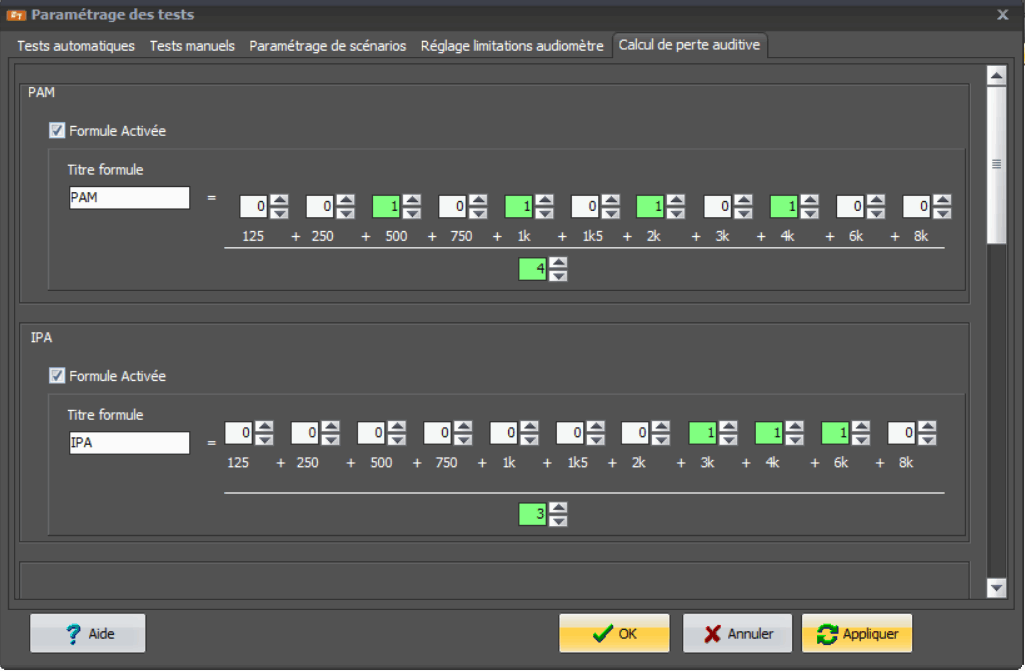Open the Réglage limitations audiomètre tab
The height and width of the screenshot is (671, 1025).
tap(512, 46)
